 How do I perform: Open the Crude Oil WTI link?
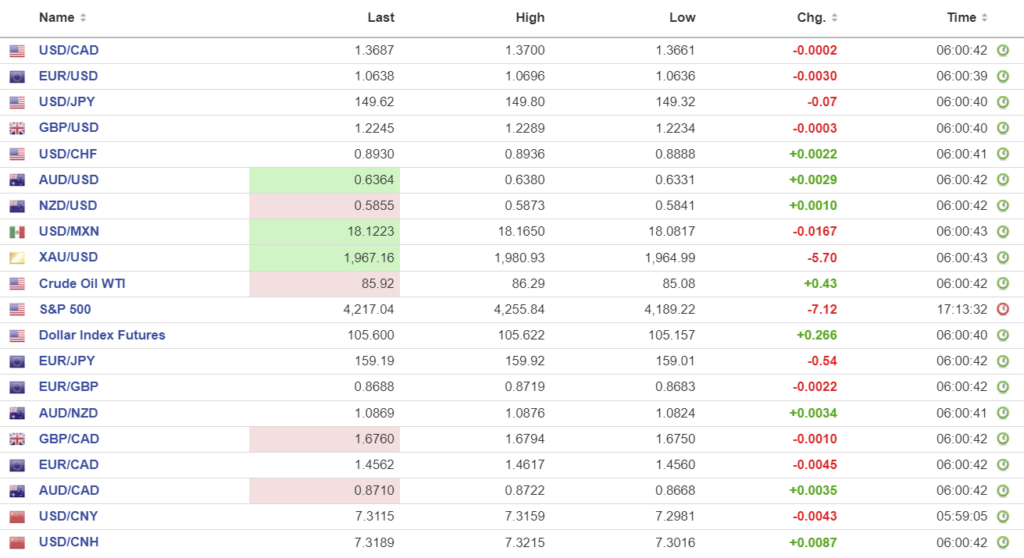pyautogui.click(x=82, y=284)
